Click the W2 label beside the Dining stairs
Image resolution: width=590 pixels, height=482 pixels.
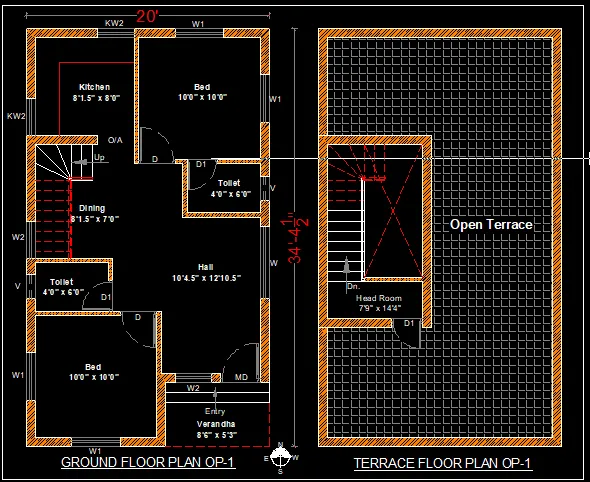pyautogui.click(x=18, y=237)
